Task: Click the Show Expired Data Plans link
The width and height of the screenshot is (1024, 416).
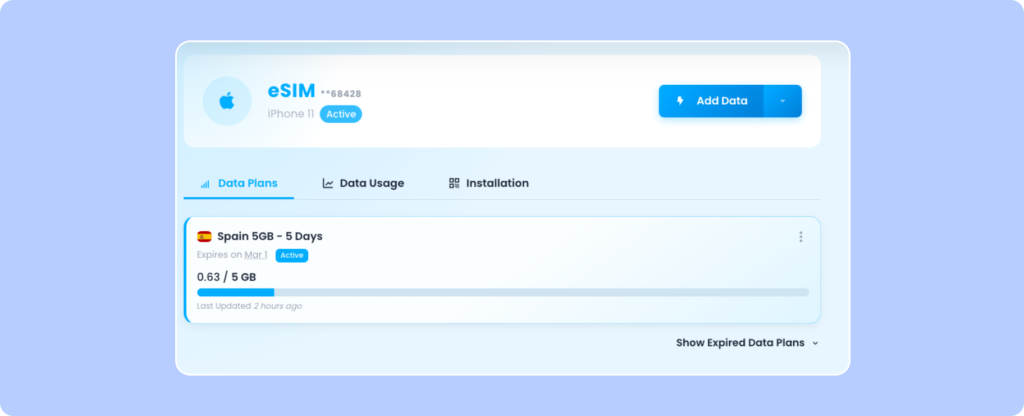Action: (739, 342)
